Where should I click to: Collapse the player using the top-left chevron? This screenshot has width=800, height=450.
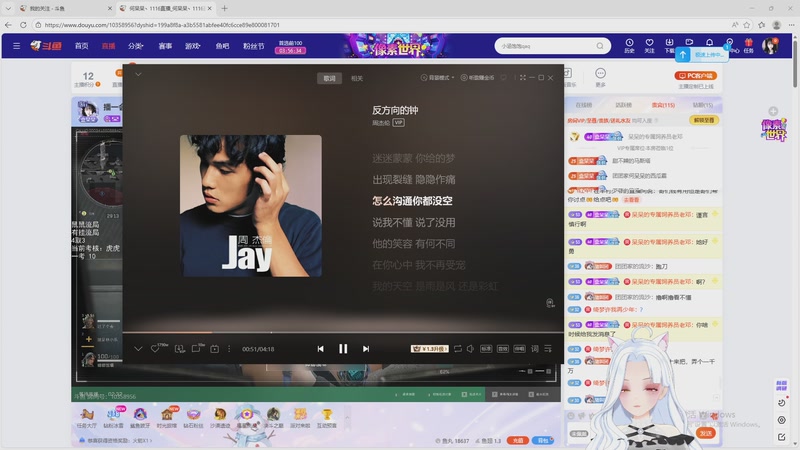[x=138, y=74]
